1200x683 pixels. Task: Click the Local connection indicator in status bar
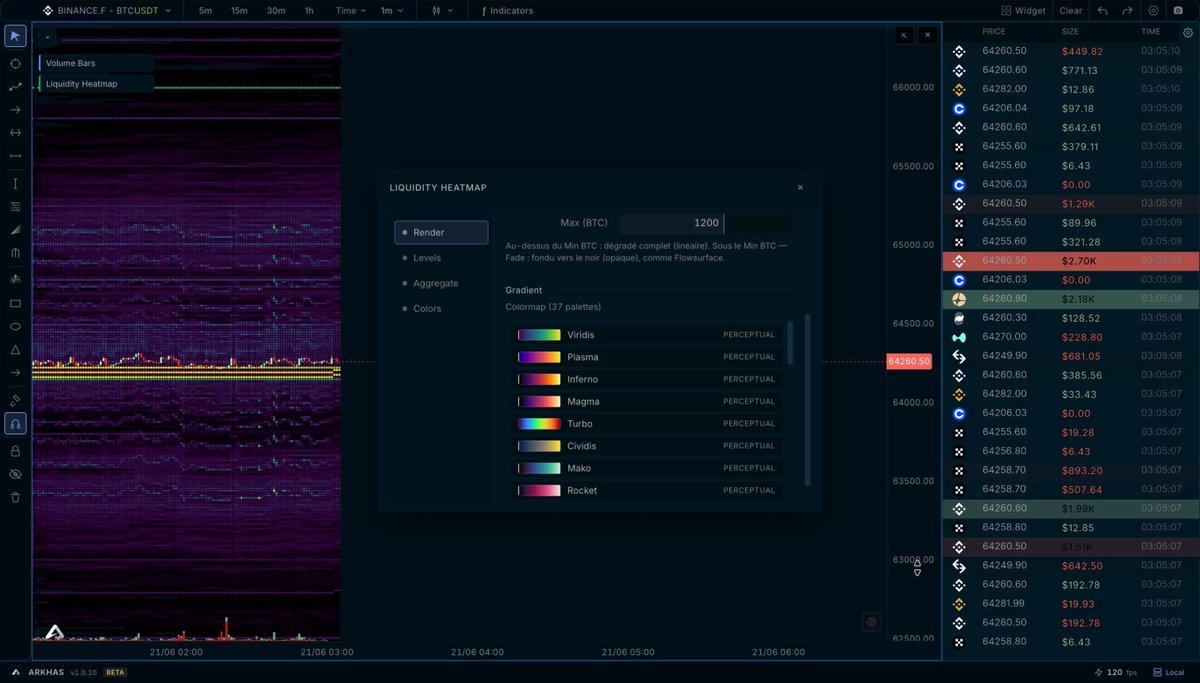click(x=1168, y=672)
